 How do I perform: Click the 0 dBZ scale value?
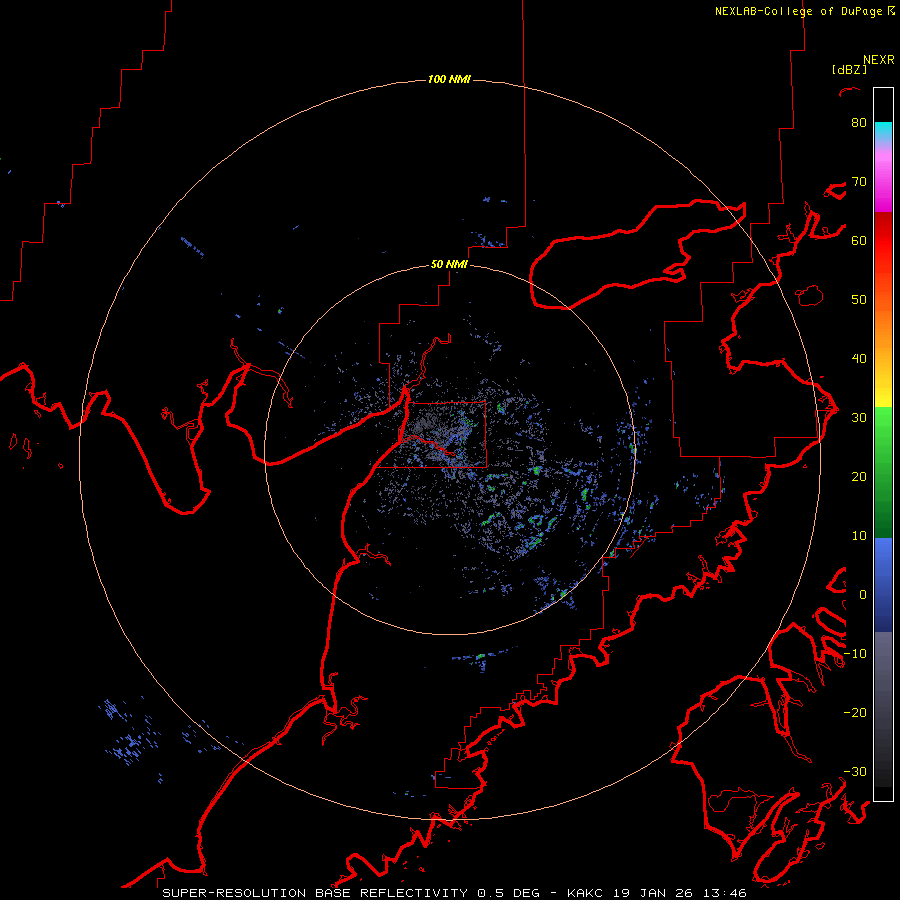point(863,595)
